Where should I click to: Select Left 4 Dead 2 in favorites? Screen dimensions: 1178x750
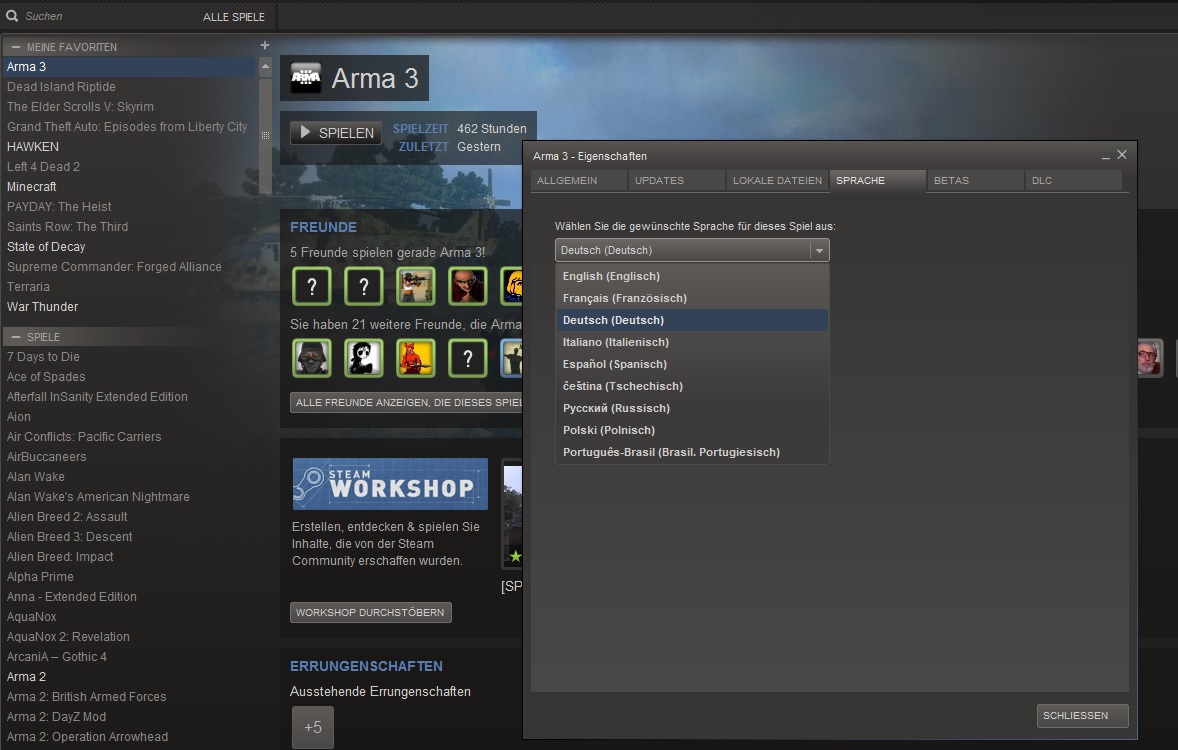tap(129, 167)
